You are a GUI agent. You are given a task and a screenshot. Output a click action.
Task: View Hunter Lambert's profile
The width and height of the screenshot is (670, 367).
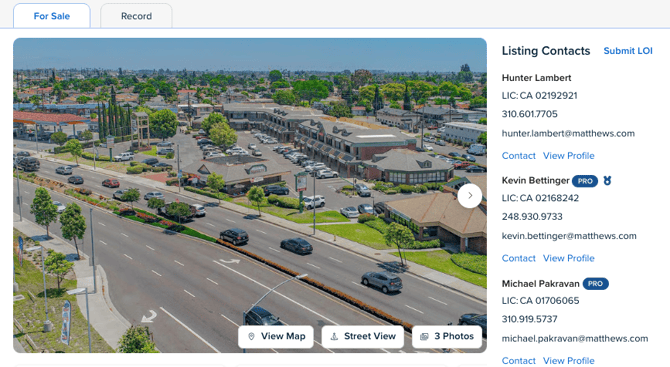tap(569, 156)
